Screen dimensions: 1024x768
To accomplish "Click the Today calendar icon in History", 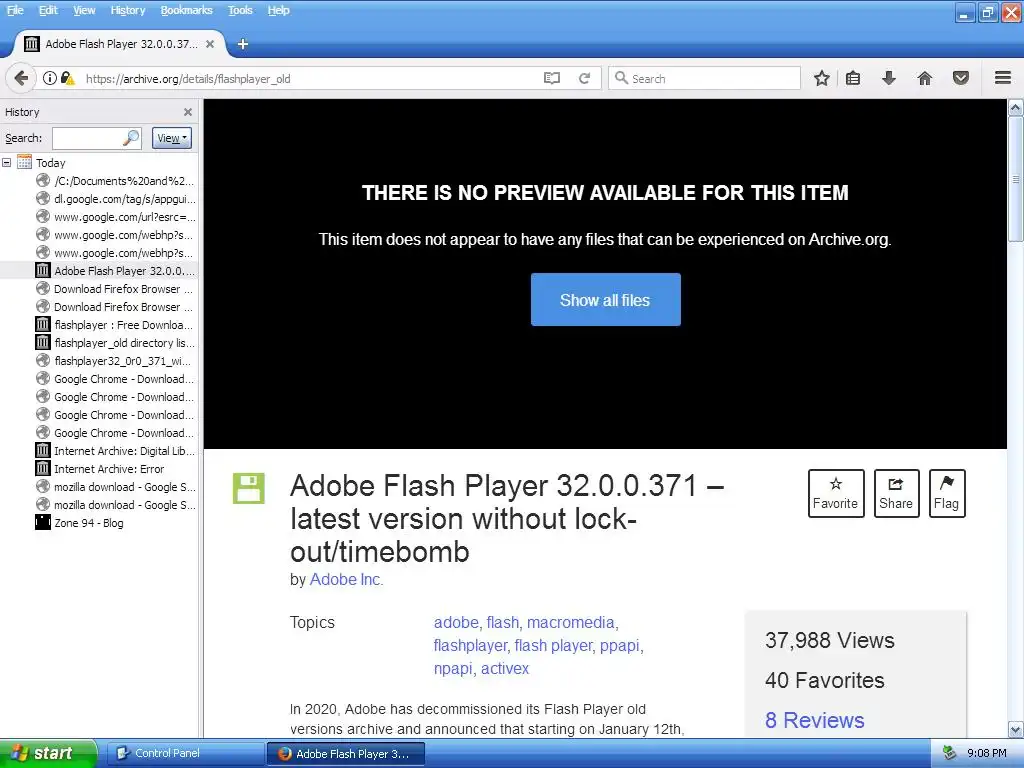I will [24, 162].
